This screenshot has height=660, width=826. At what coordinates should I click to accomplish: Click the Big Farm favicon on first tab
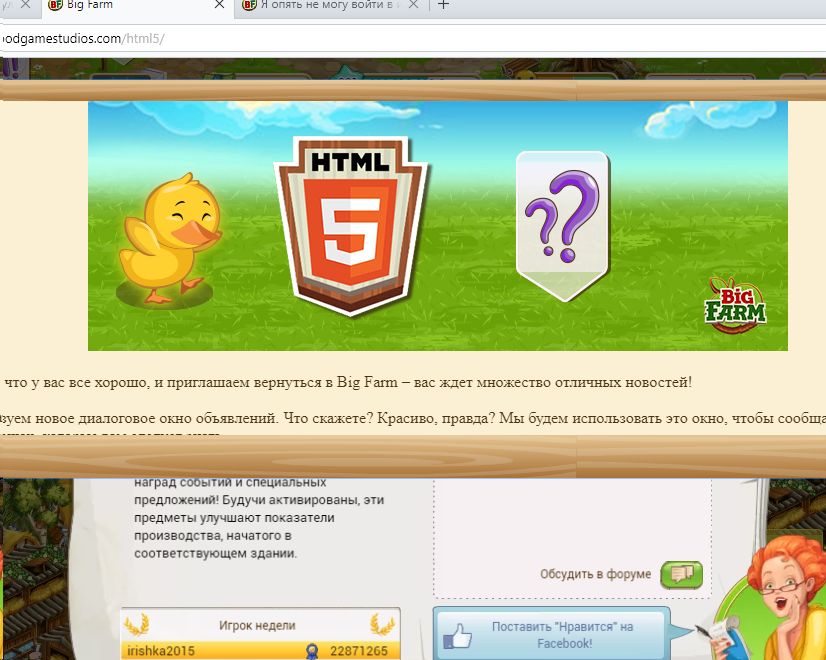pos(55,5)
